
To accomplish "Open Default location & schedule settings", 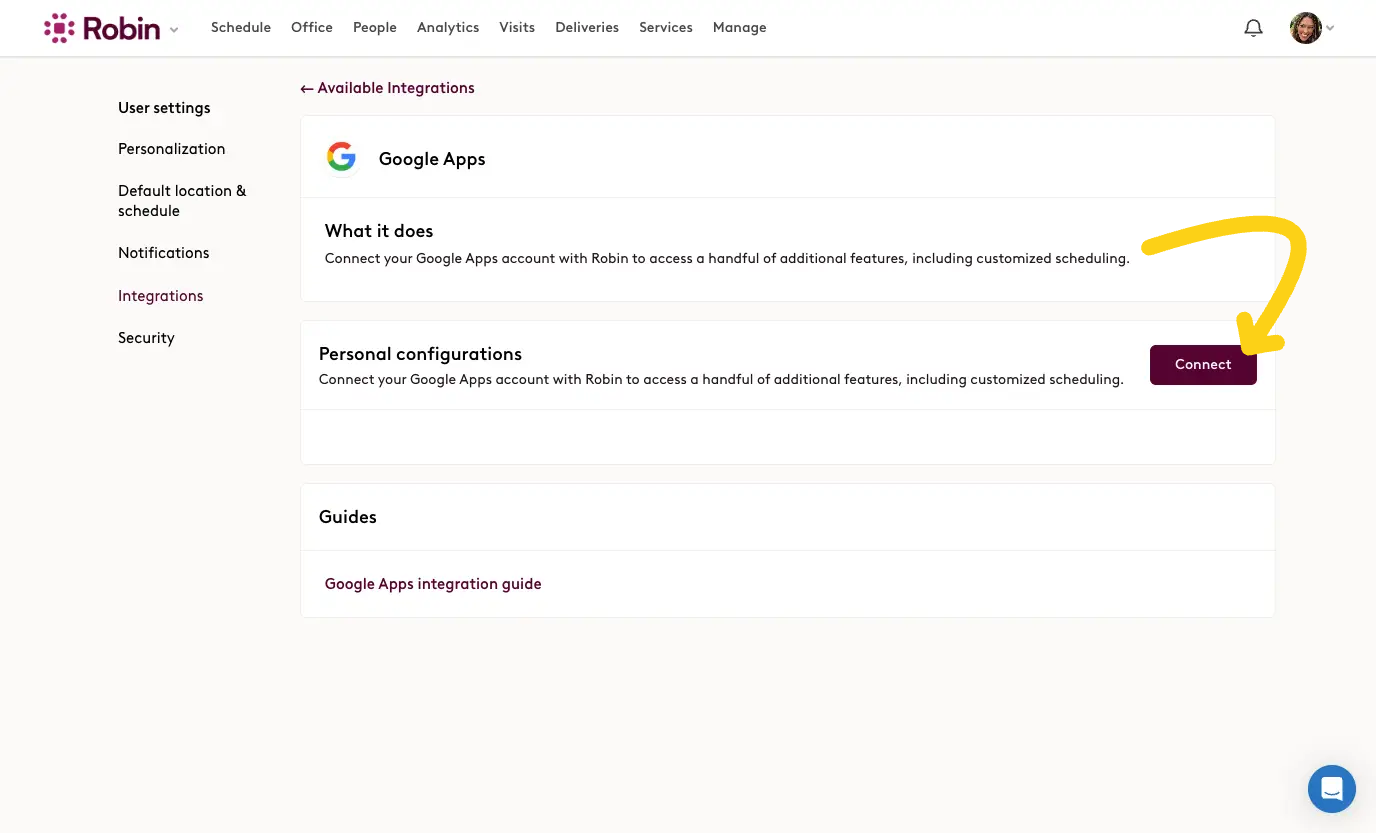I will [x=182, y=201].
